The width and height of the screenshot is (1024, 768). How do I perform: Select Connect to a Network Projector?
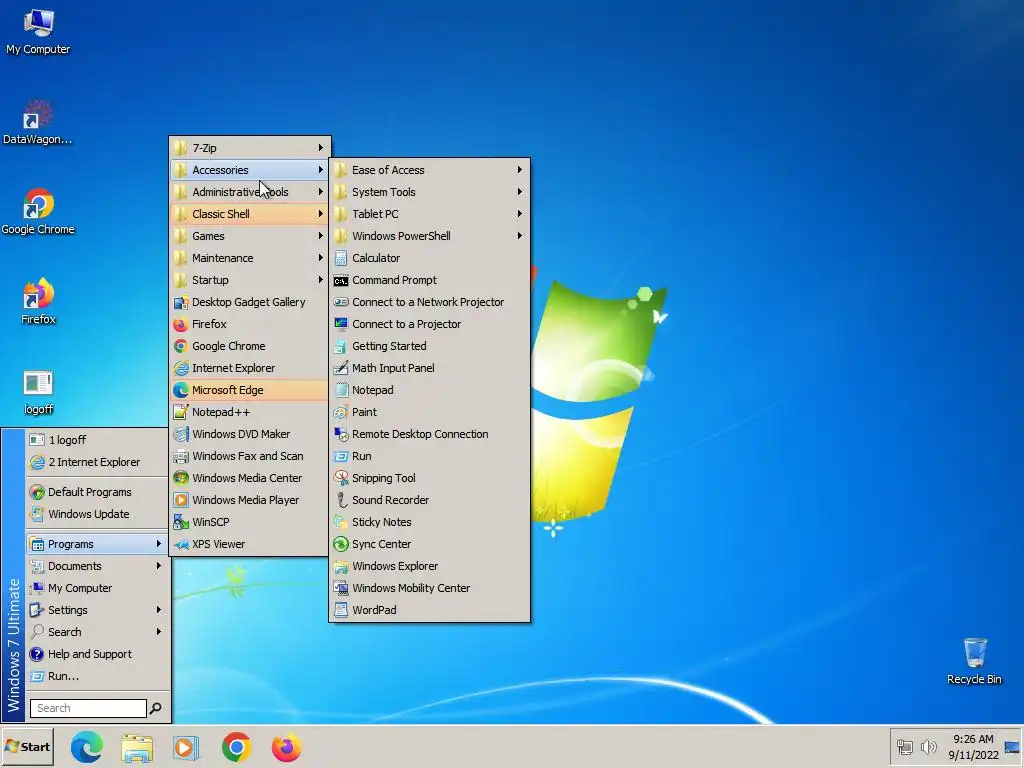pyautogui.click(x=430, y=302)
